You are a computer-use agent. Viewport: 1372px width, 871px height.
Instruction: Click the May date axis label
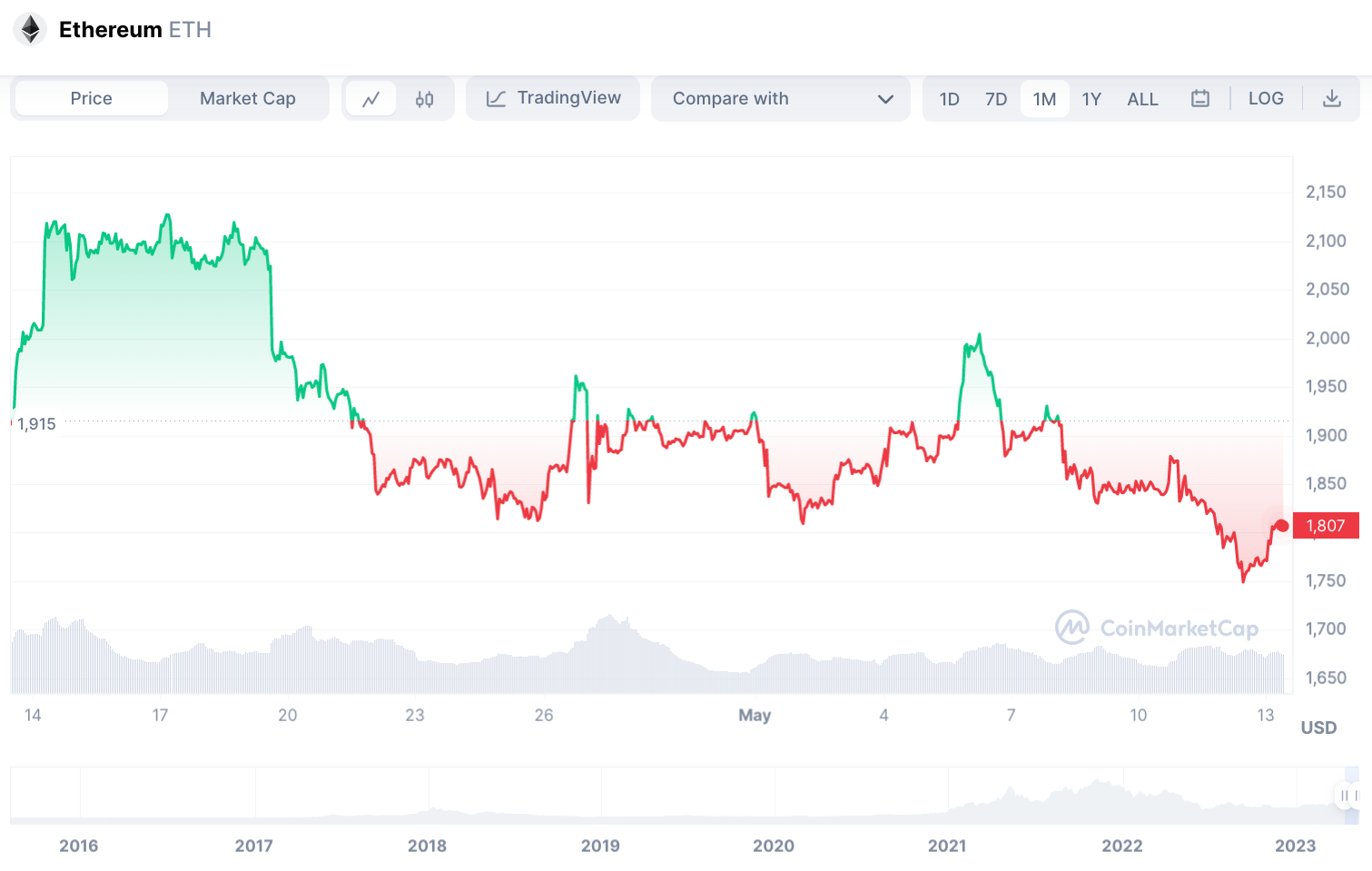755,715
